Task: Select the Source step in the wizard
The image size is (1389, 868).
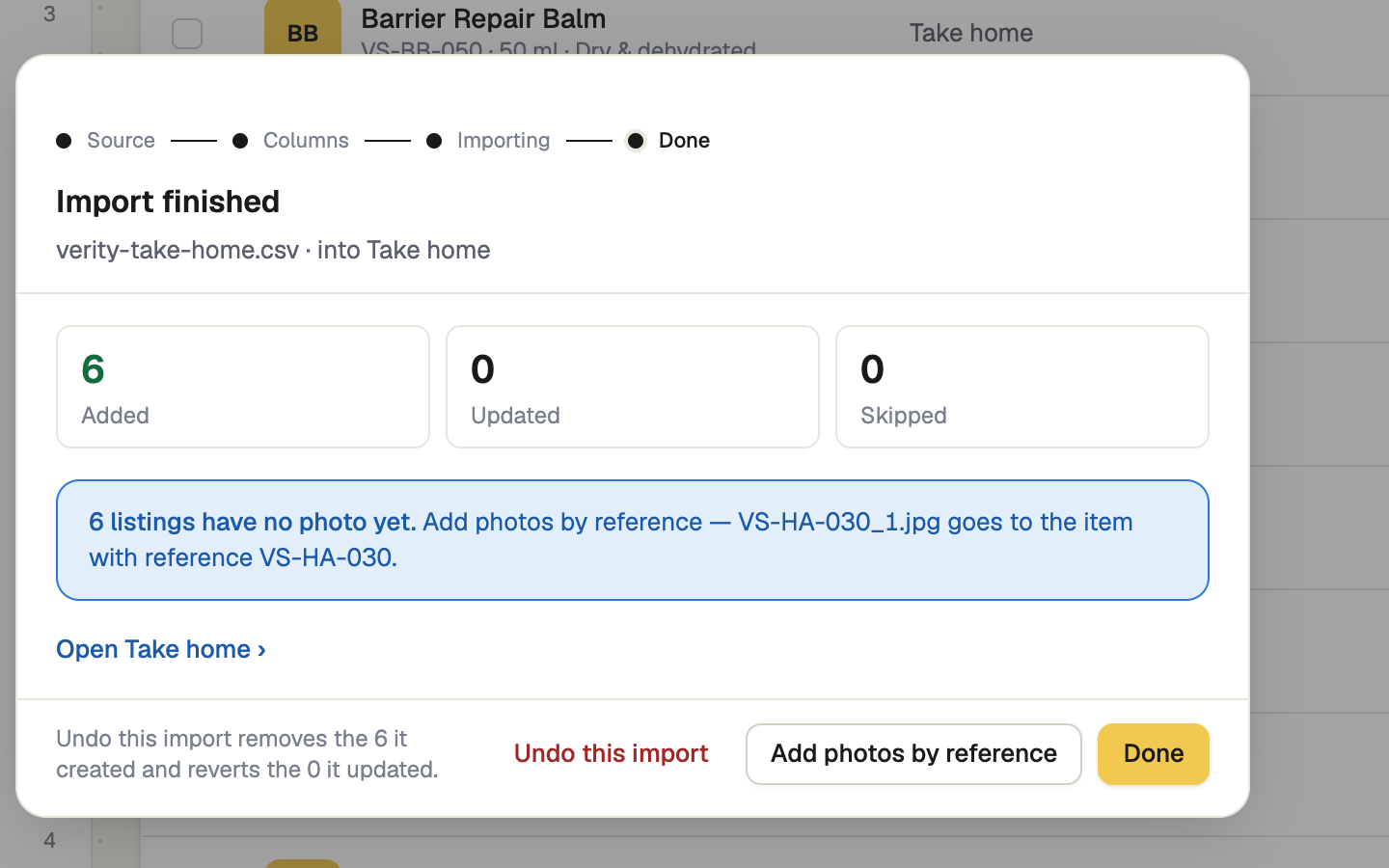Action: pyautogui.click(x=106, y=140)
